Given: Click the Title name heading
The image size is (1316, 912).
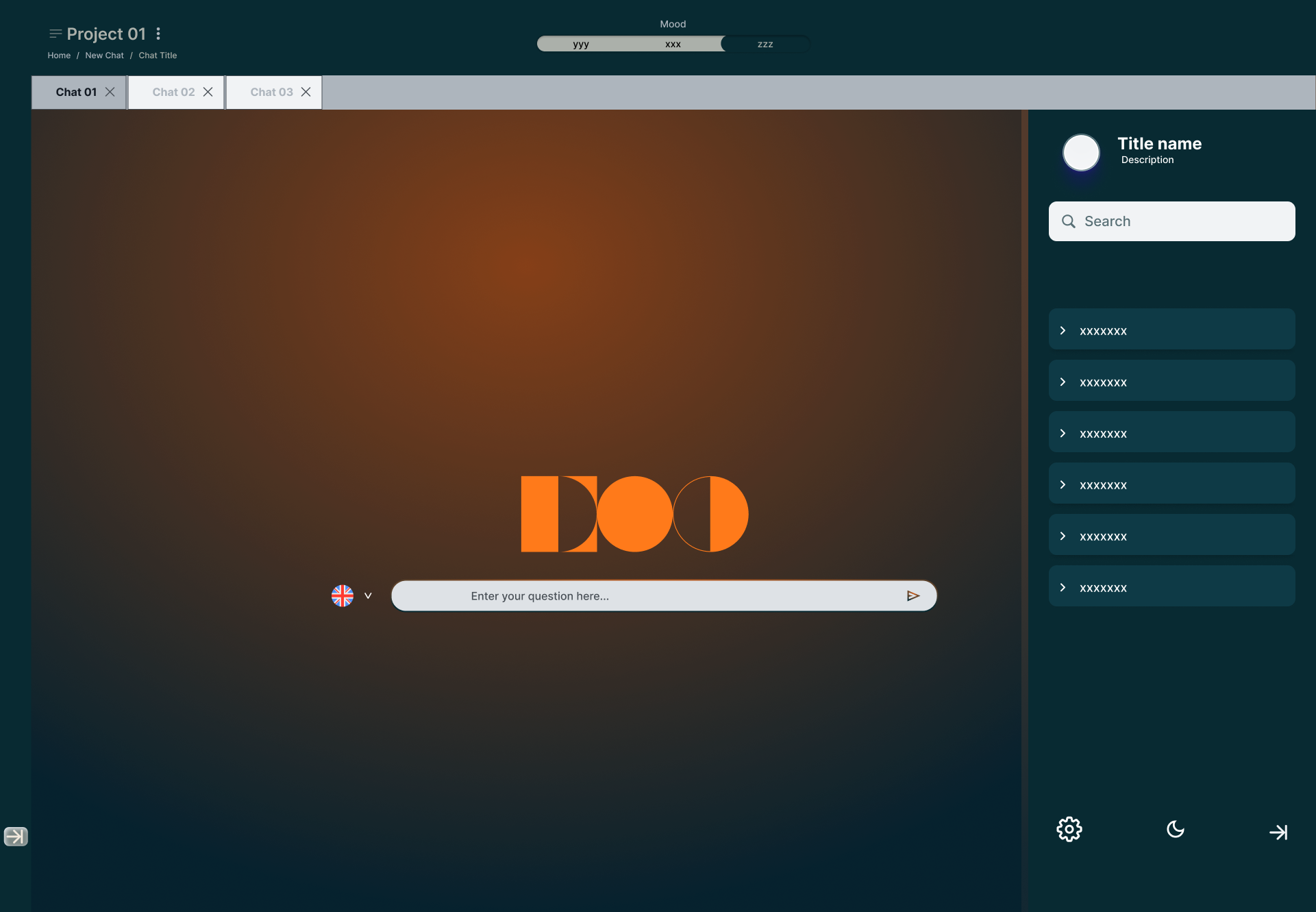Looking at the screenshot, I should tap(1160, 143).
